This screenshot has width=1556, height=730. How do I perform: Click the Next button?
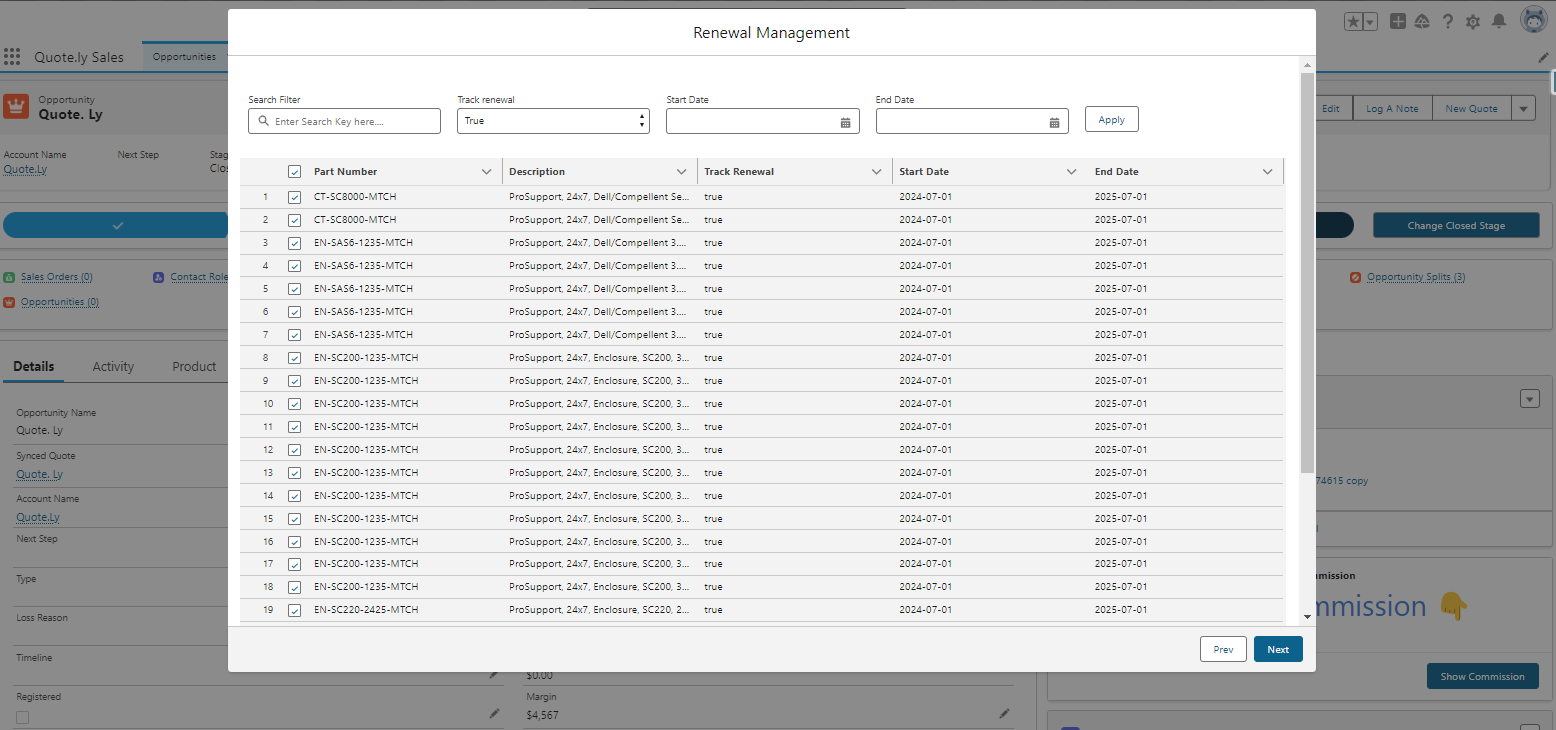[x=1278, y=649]
